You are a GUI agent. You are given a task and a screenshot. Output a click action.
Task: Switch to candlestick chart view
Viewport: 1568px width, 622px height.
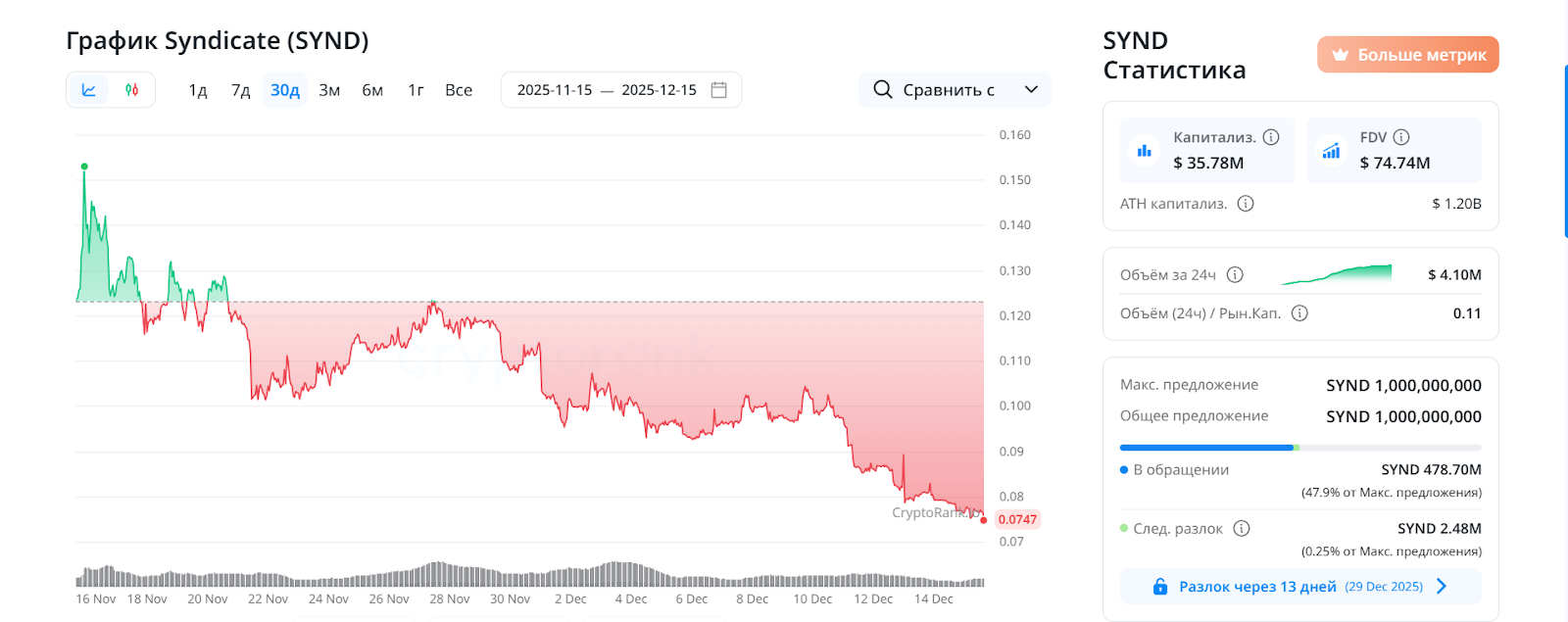(x=132, y=90)
